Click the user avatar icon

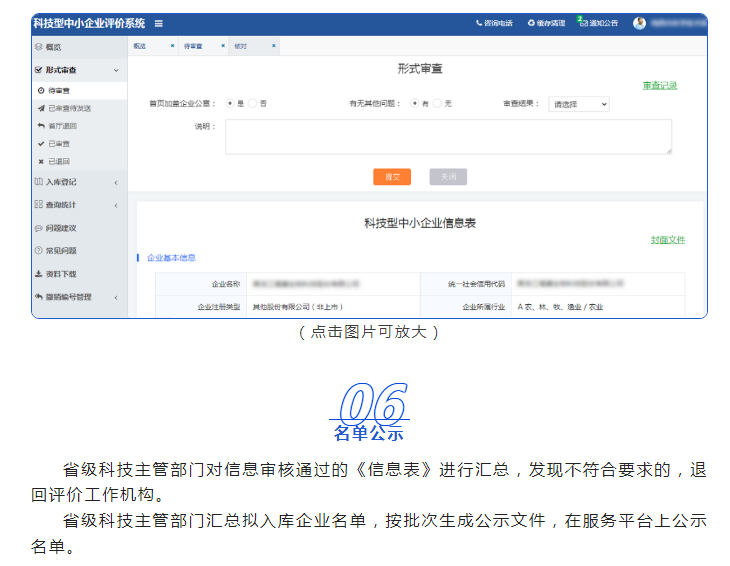(640, 23)
